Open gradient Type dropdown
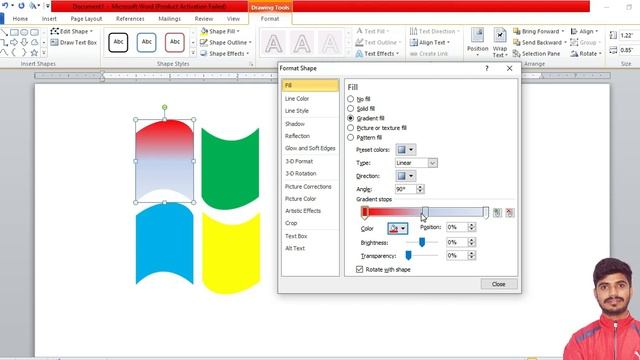This screenshot has width=640, height=360. (x=432, y=163)
